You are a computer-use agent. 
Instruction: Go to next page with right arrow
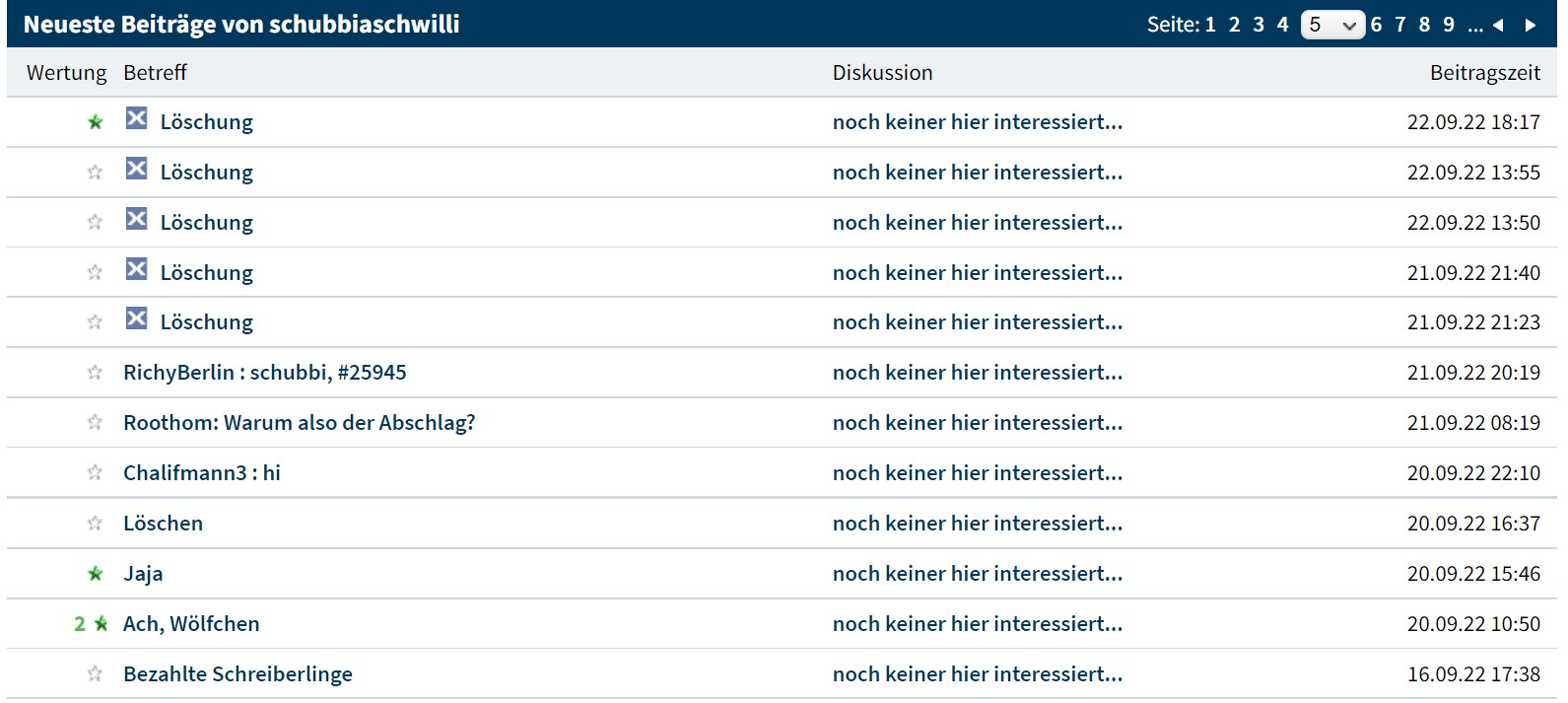coord(1531,26)
